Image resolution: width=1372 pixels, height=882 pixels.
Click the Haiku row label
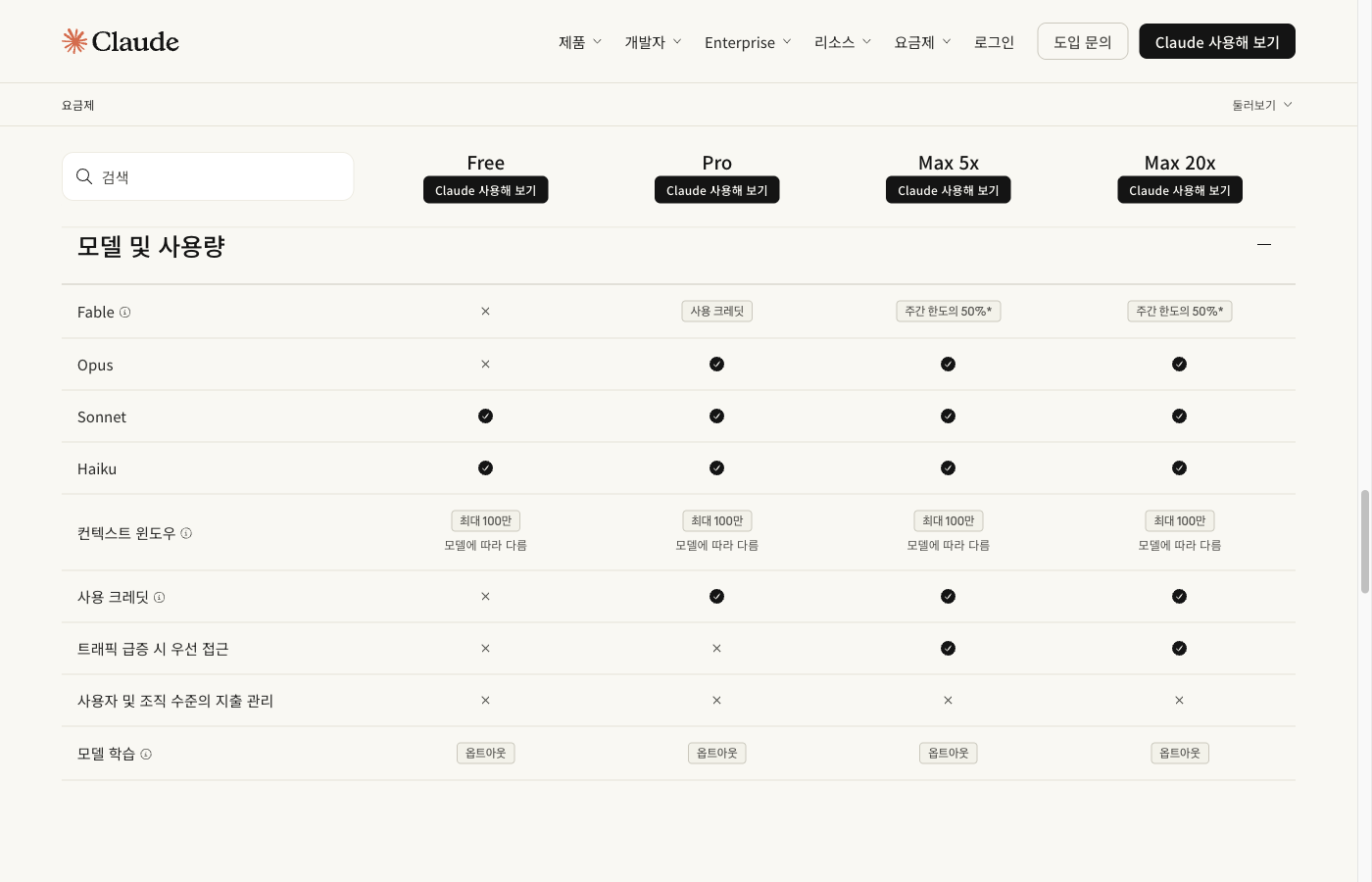tap(97, 468)
